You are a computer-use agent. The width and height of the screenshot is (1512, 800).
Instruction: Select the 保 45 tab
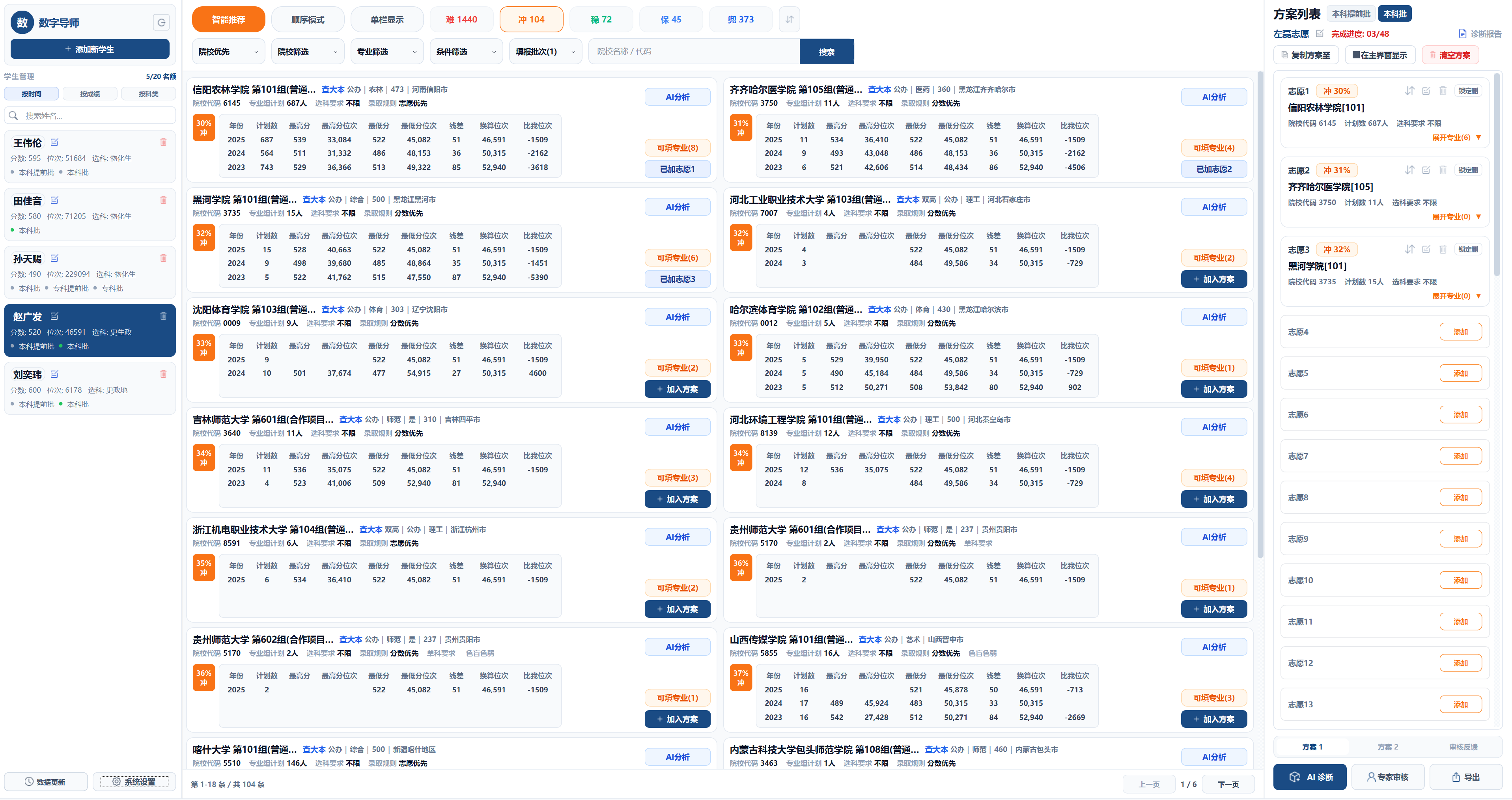point(671,19)
